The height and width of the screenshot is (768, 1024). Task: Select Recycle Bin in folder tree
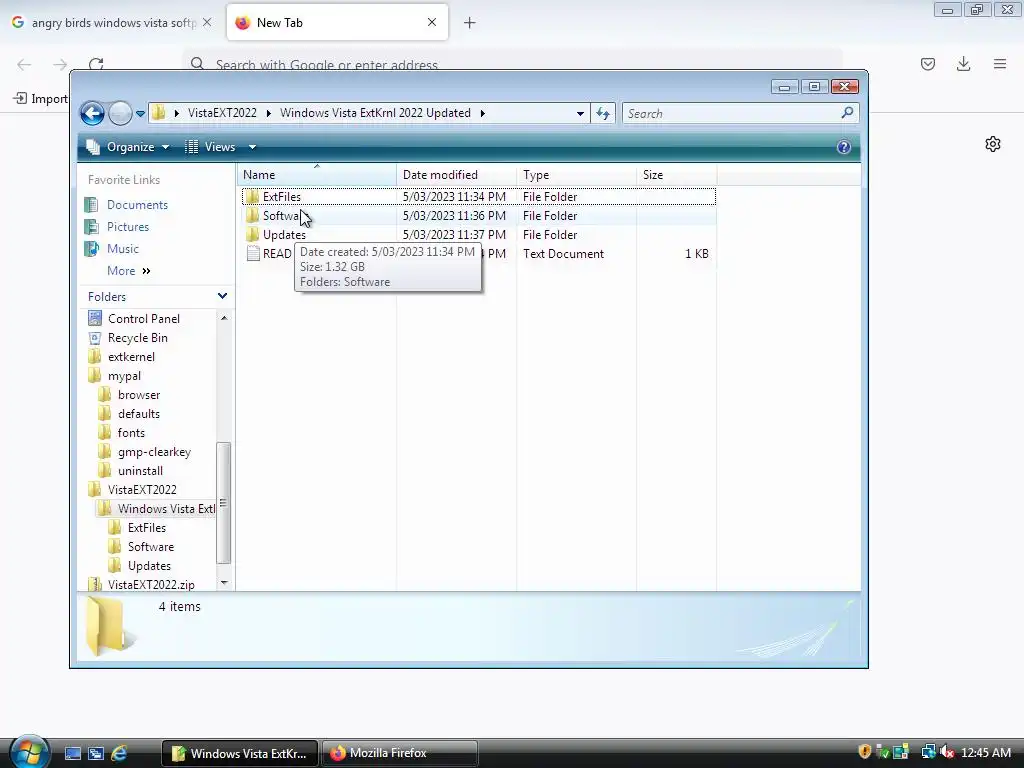[137, 338]
